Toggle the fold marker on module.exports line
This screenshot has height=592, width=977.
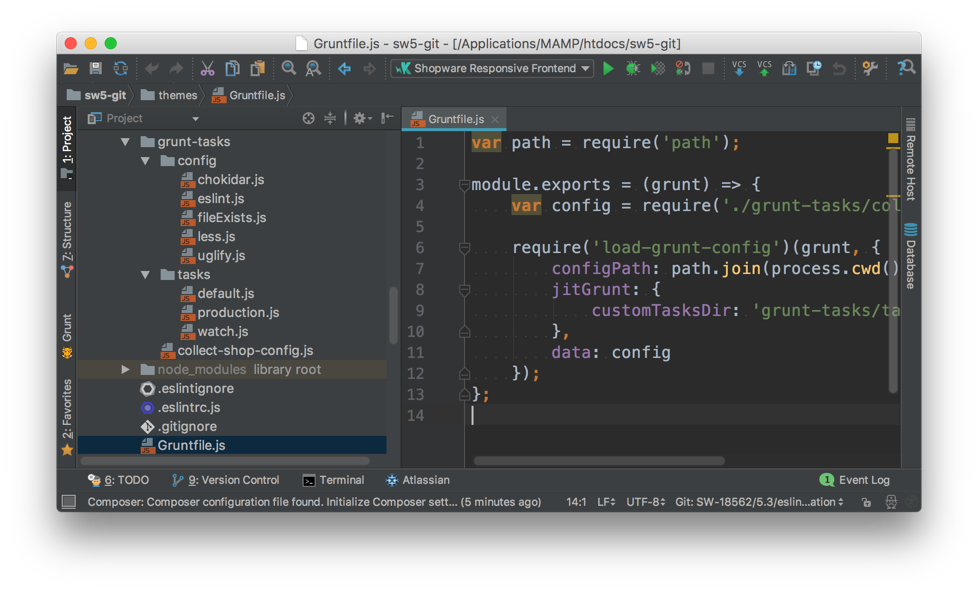(x=464, y=185)
